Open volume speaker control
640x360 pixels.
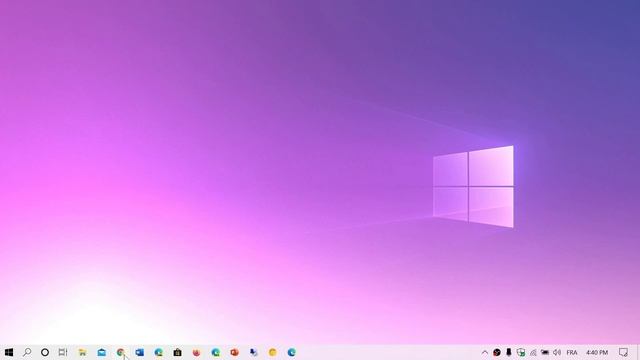(557, 352)
